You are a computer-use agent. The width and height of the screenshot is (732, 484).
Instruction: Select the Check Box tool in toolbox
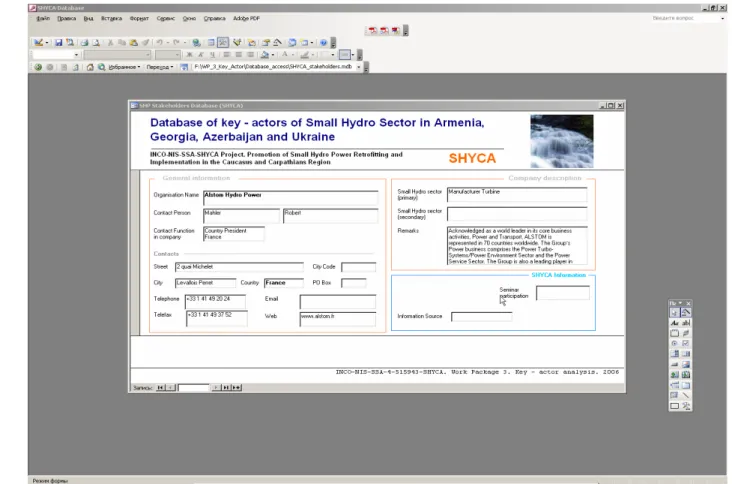click(686, 344)
